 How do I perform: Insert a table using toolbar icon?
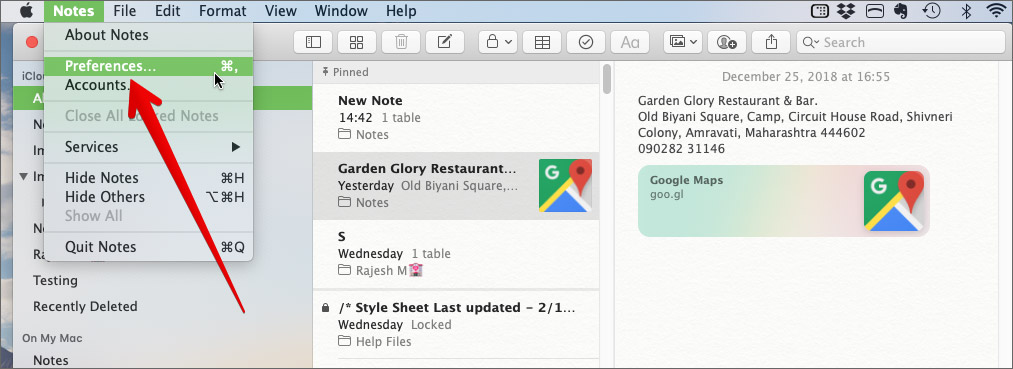(x=542, y=42)
